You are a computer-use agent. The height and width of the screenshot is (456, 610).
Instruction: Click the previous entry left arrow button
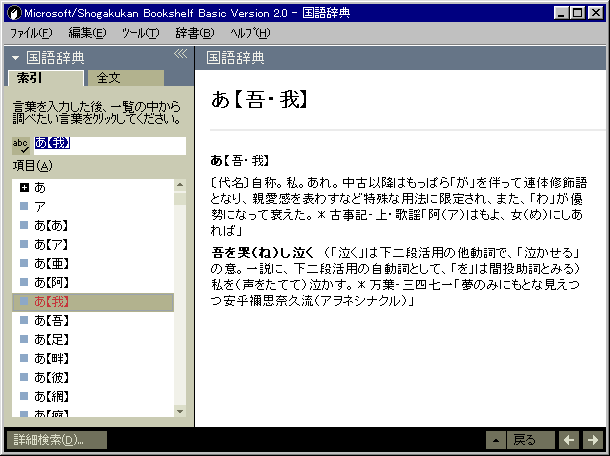click(569, 440)
